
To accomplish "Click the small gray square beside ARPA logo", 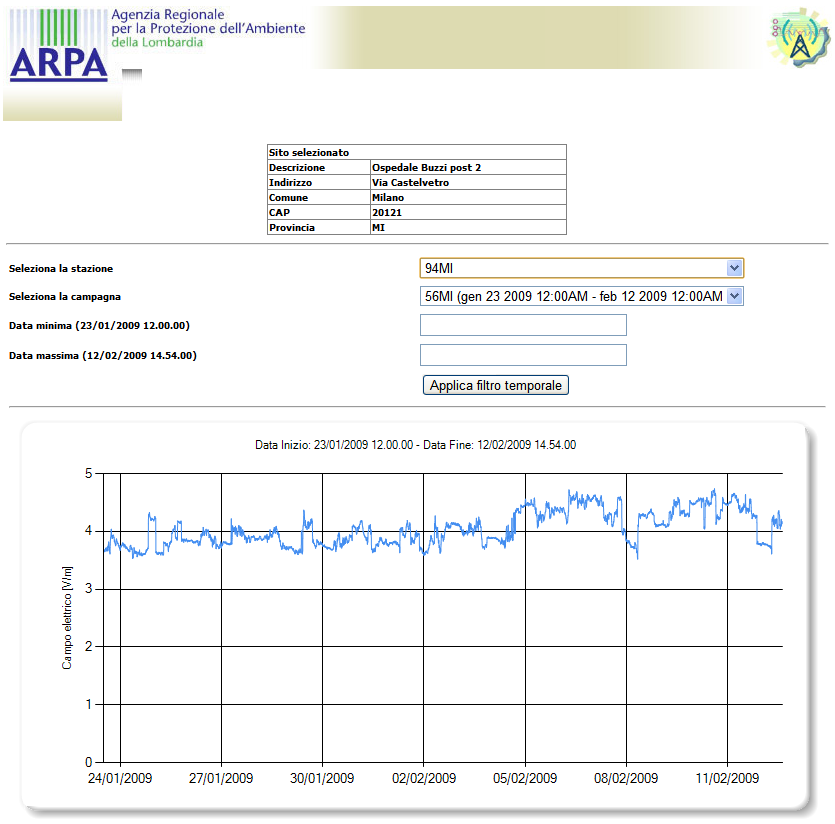I will click(x=131, y=73).
